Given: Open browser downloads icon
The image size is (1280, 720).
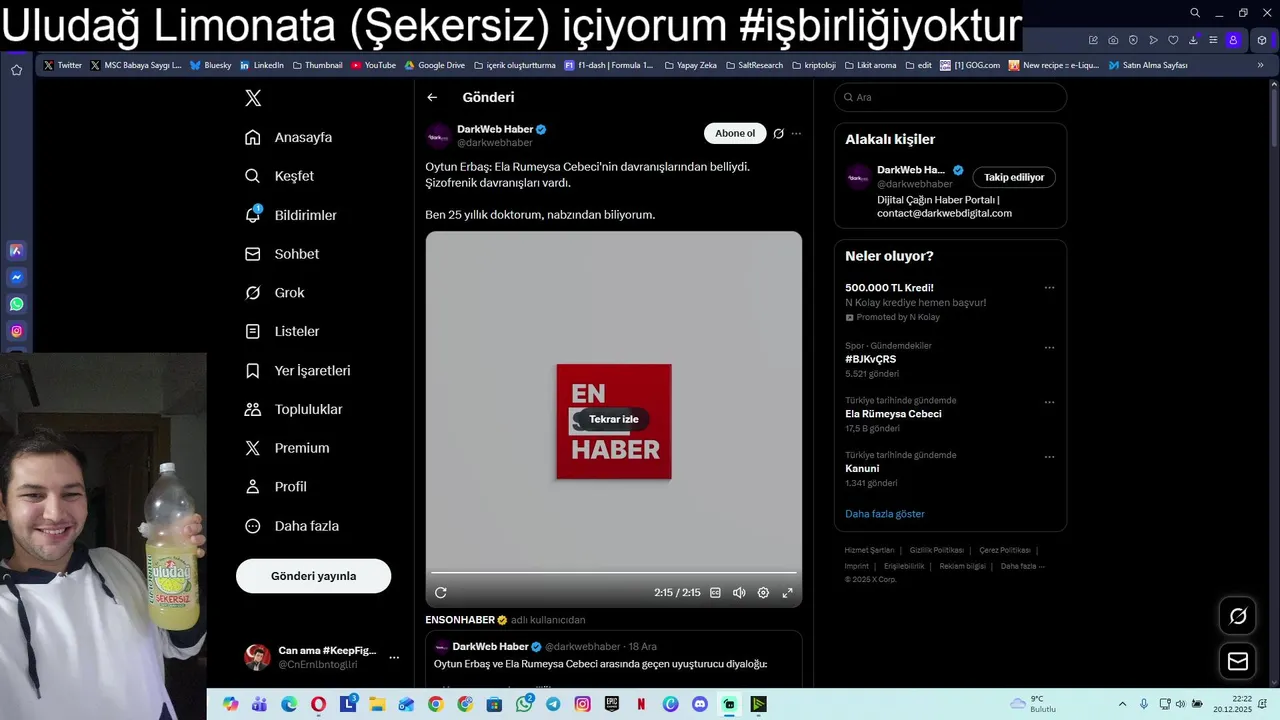Looking at the screenshot, I should (1193, 40).
